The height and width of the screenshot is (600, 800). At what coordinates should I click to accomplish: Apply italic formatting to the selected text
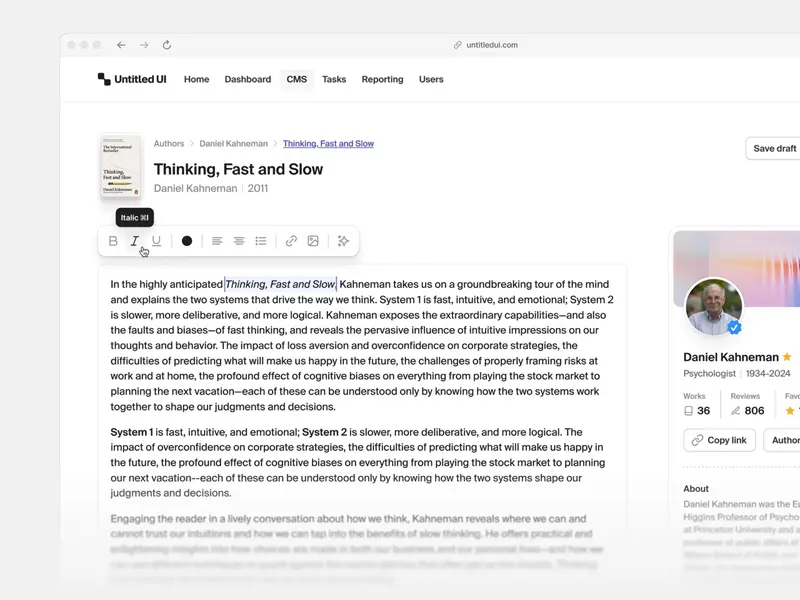coord(135,240)
